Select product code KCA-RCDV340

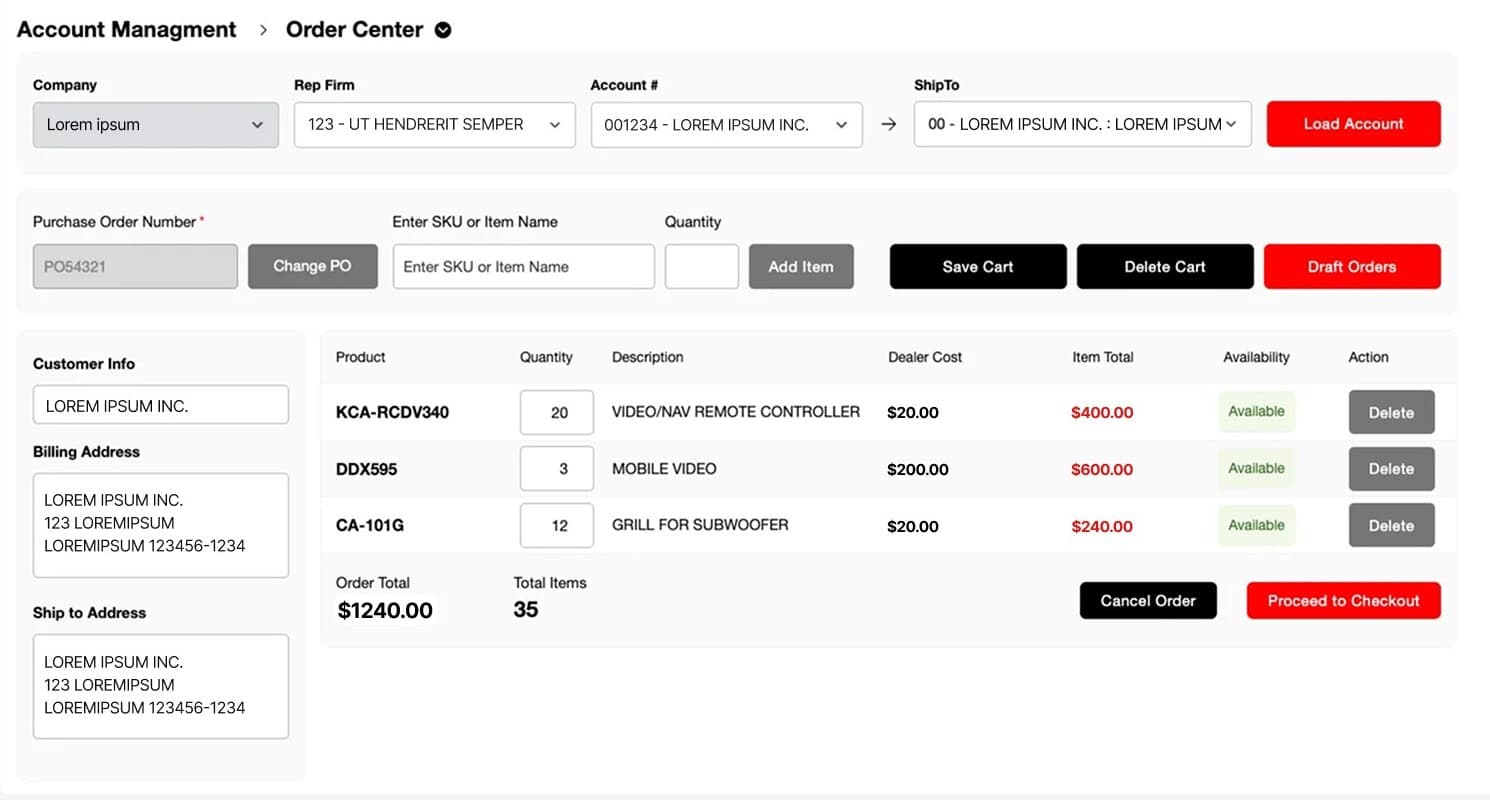(x=392, y=413)
